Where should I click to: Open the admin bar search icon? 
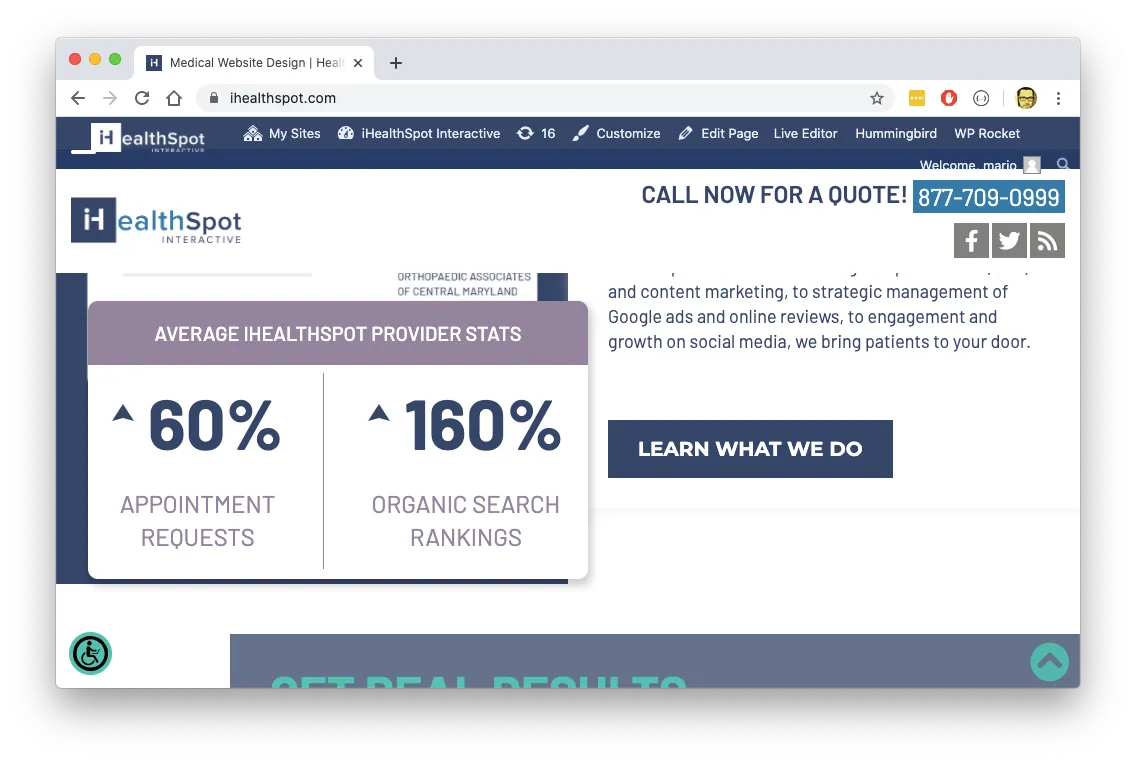point(1063,164)
